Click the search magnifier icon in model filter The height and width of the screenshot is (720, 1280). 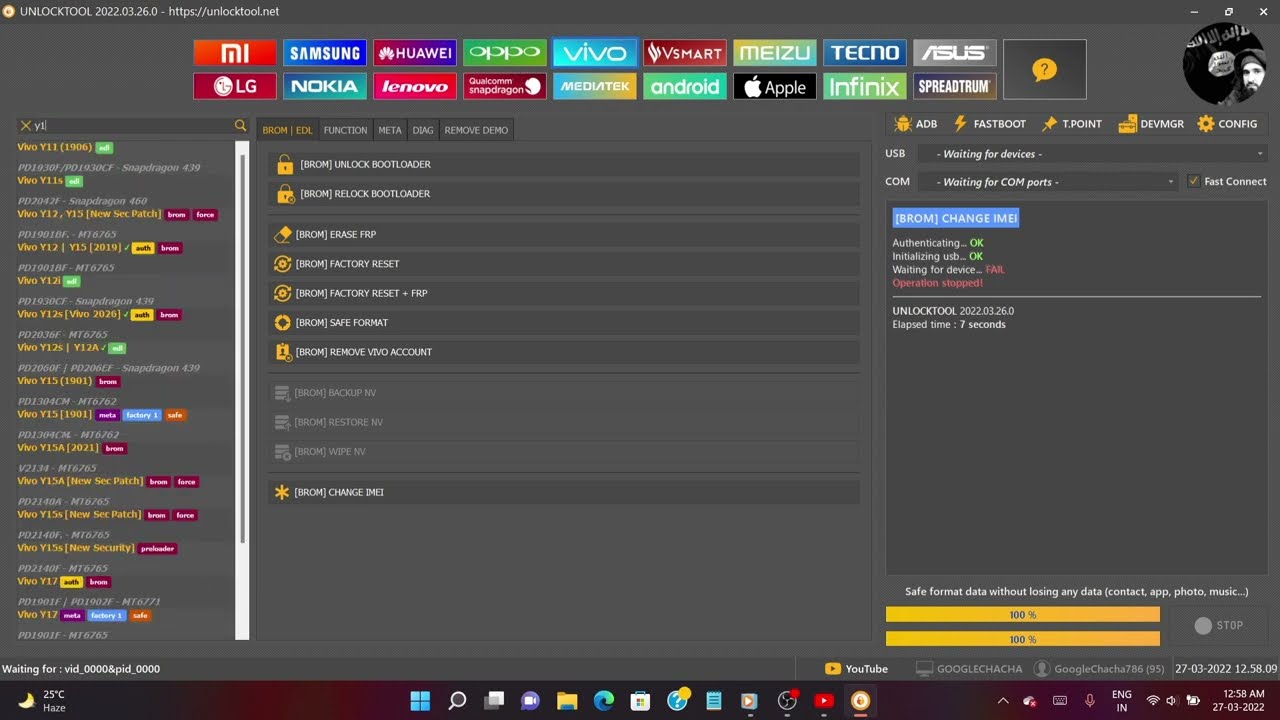point(240,125)
